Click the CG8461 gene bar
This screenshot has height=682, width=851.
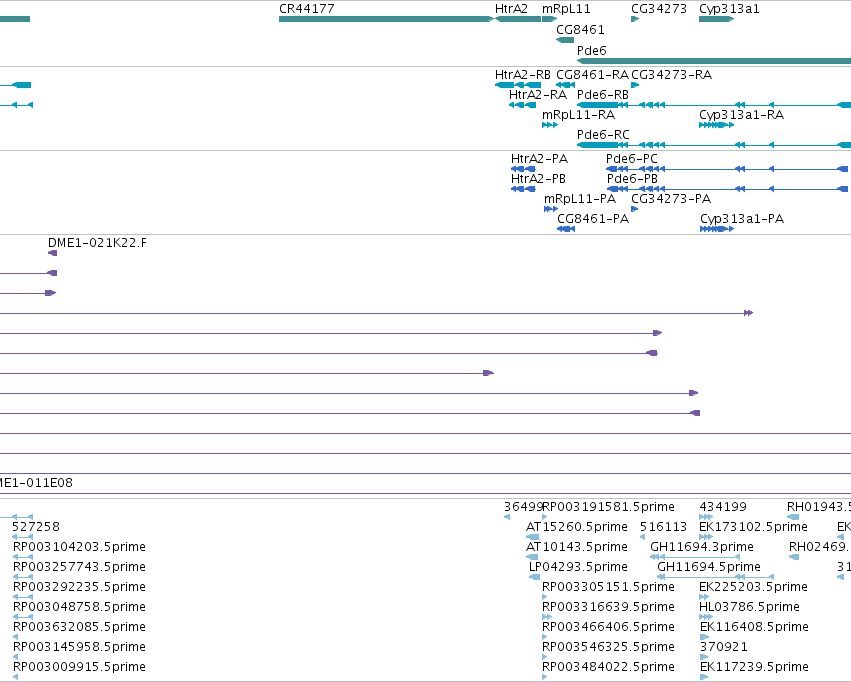tap(565, 40)
